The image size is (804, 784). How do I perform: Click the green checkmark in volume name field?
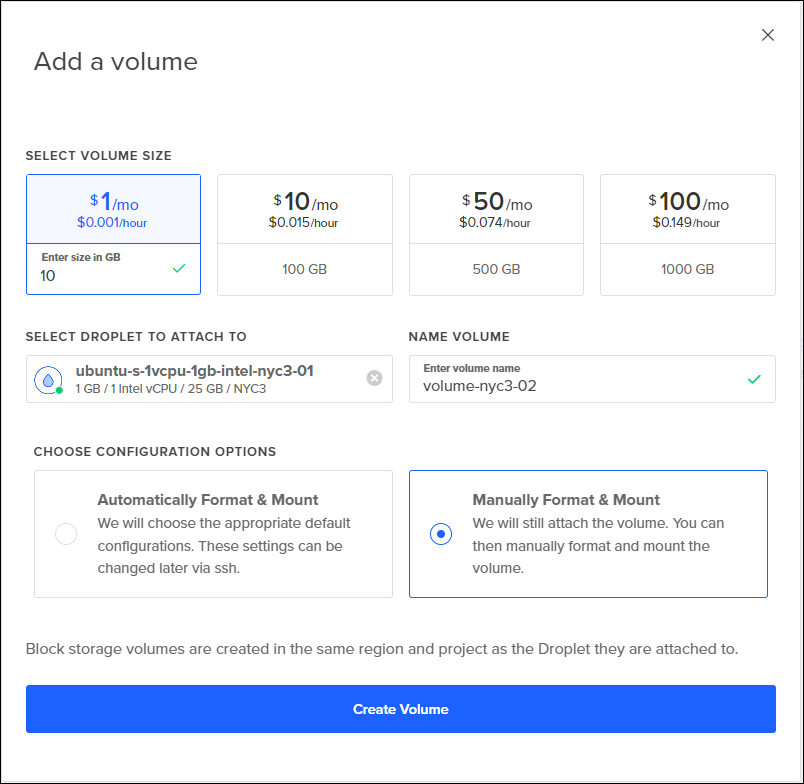(754, 379)
